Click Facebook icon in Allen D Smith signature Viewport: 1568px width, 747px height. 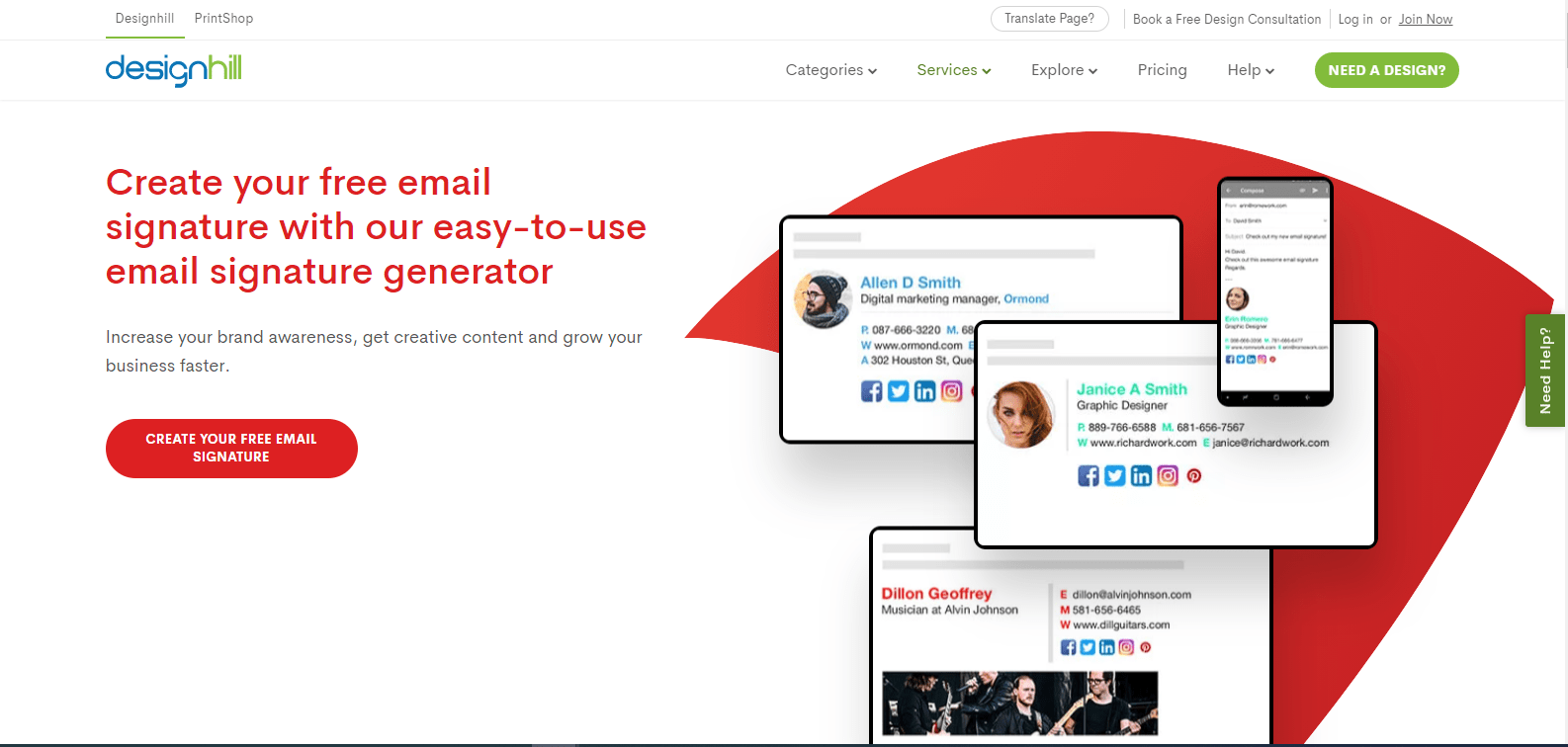(x=871, y=391)
